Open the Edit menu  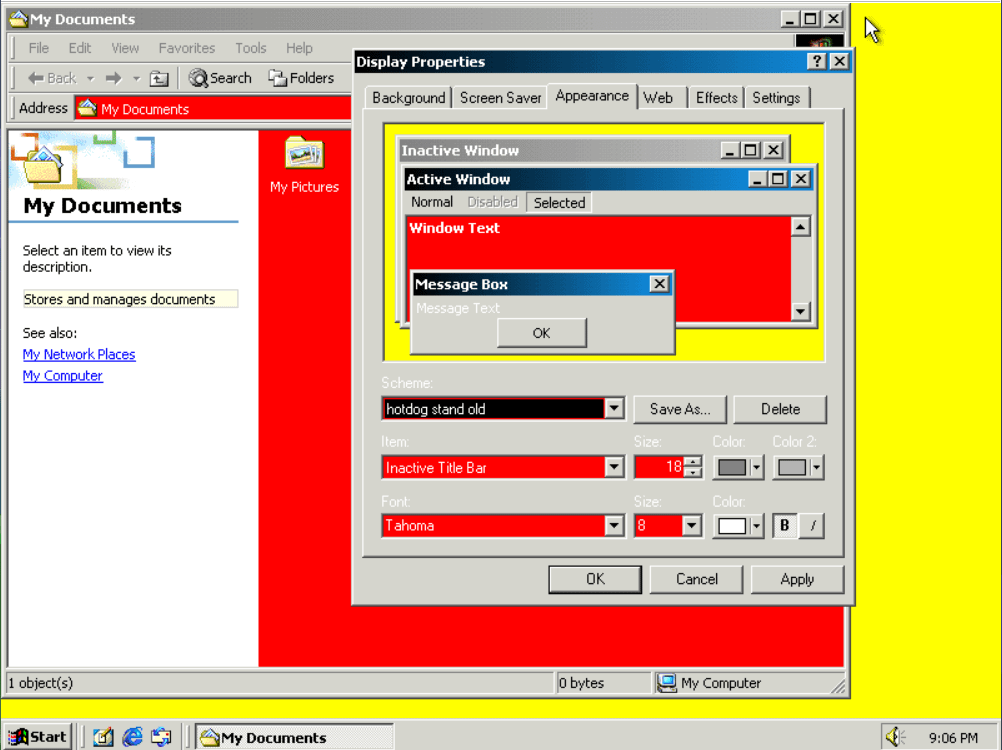click(80, 48)
